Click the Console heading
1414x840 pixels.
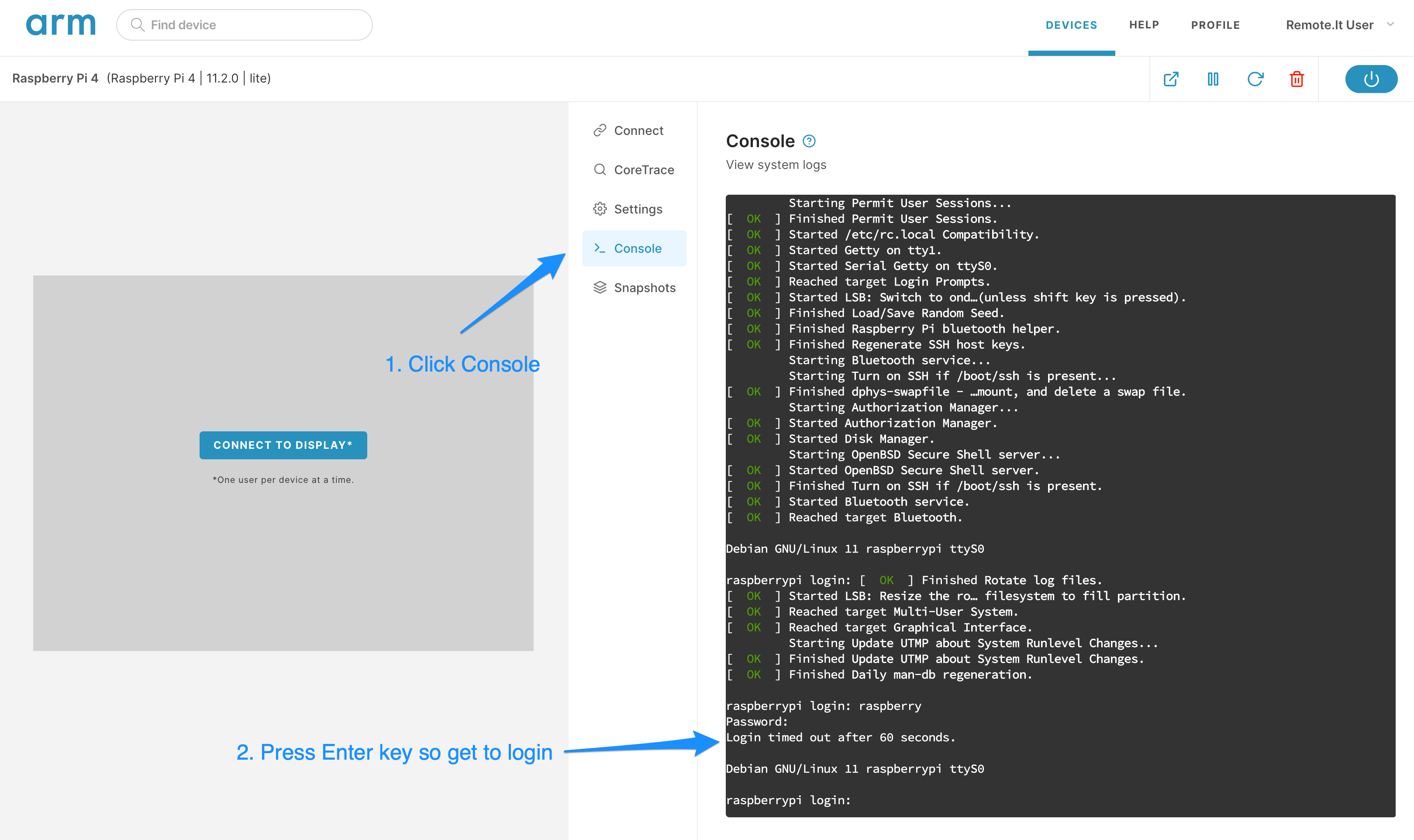click(x=760, y=141)
